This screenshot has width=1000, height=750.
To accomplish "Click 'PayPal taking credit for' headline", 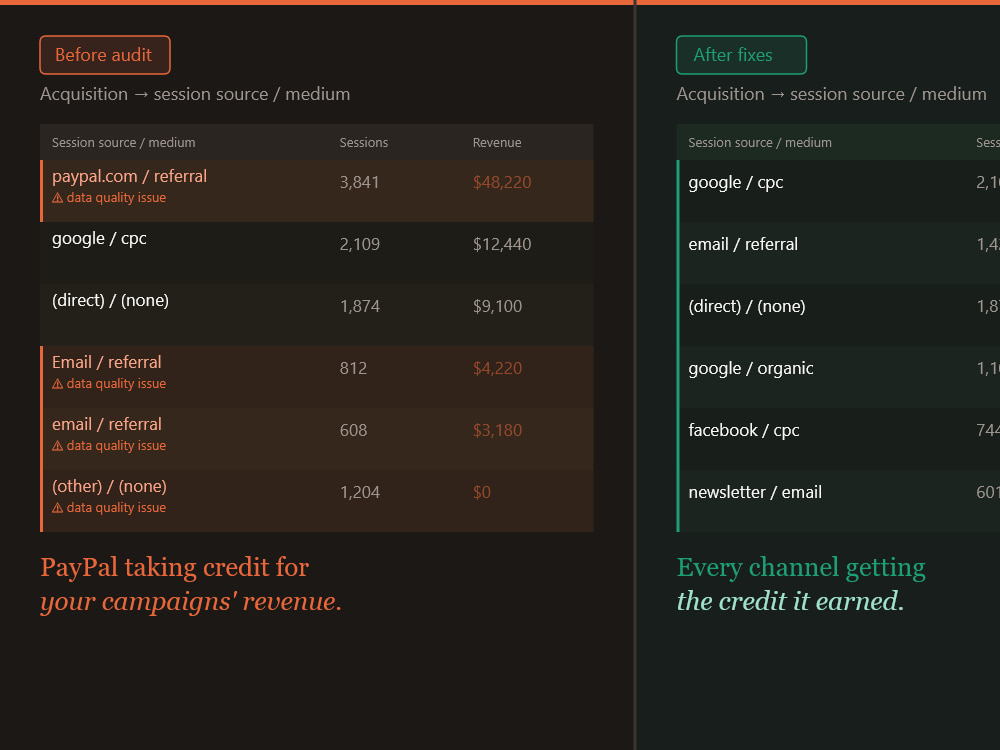I will [x=175, y=567].
